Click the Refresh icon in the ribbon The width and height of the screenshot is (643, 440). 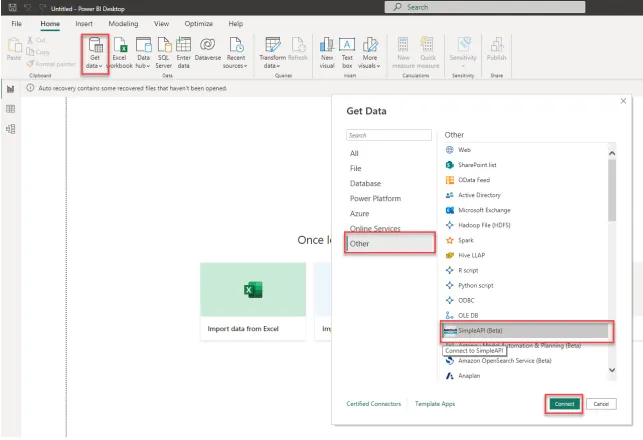[x=298, y=49]
